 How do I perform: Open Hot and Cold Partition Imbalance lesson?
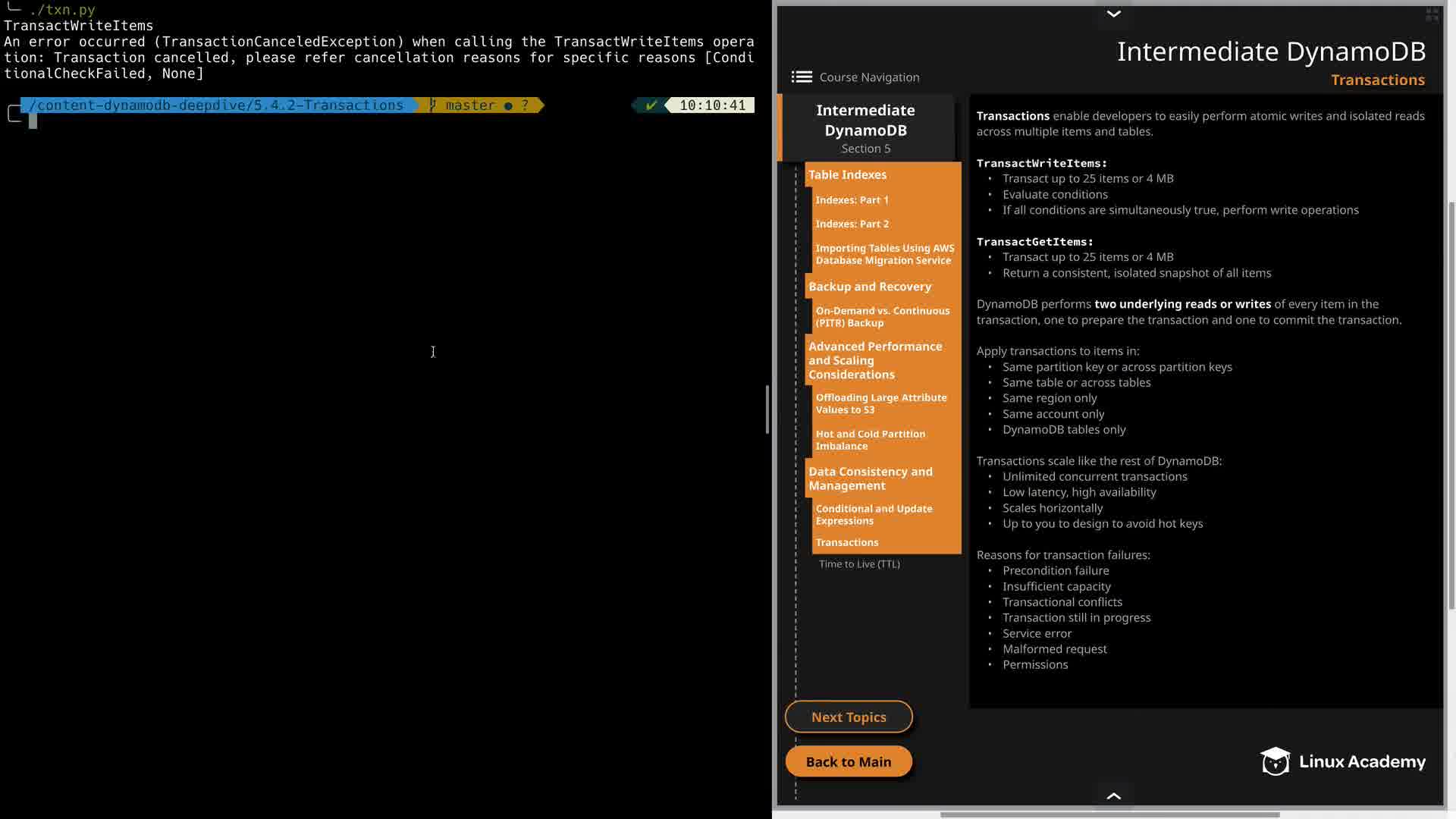coord(870,440)
